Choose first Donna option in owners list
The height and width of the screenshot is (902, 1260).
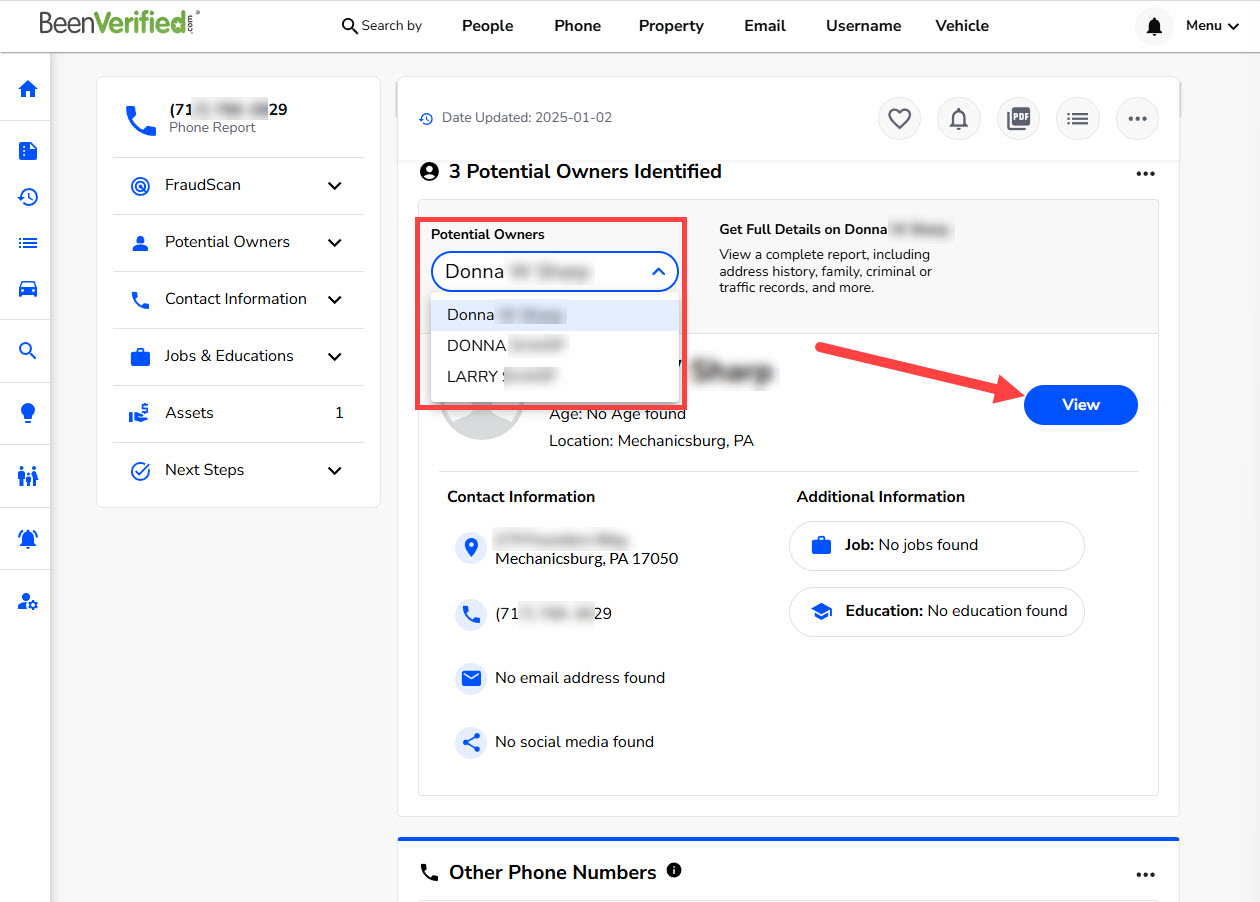tap(555, 315)
